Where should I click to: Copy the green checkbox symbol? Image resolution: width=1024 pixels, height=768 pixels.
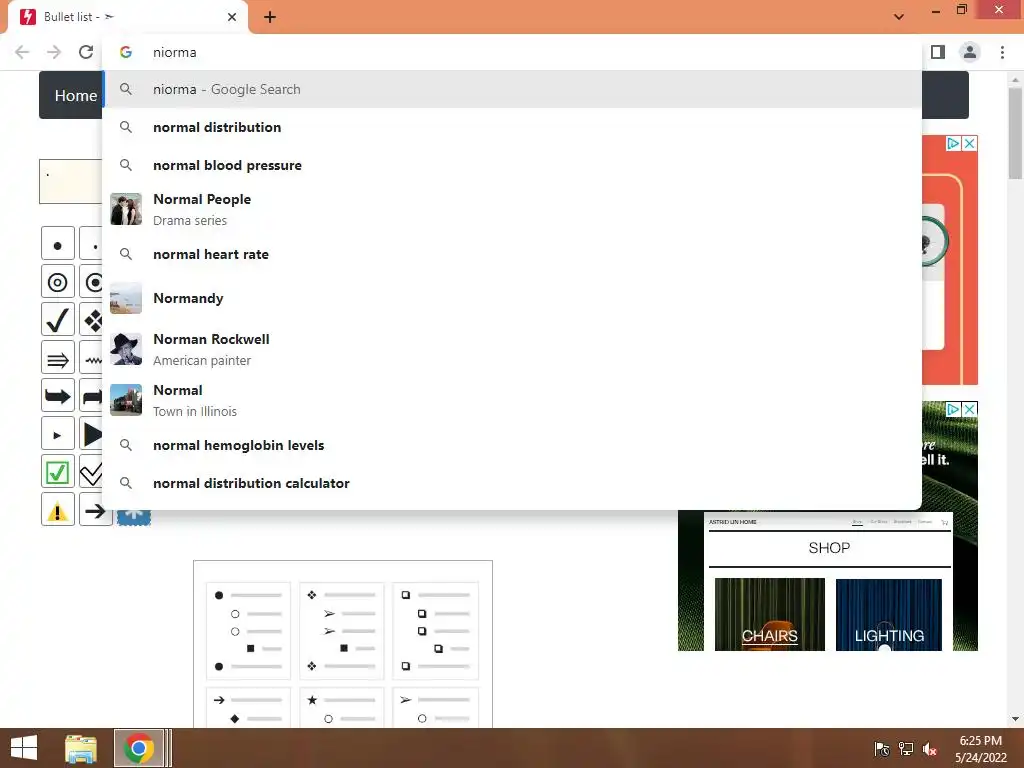point(57,472)
